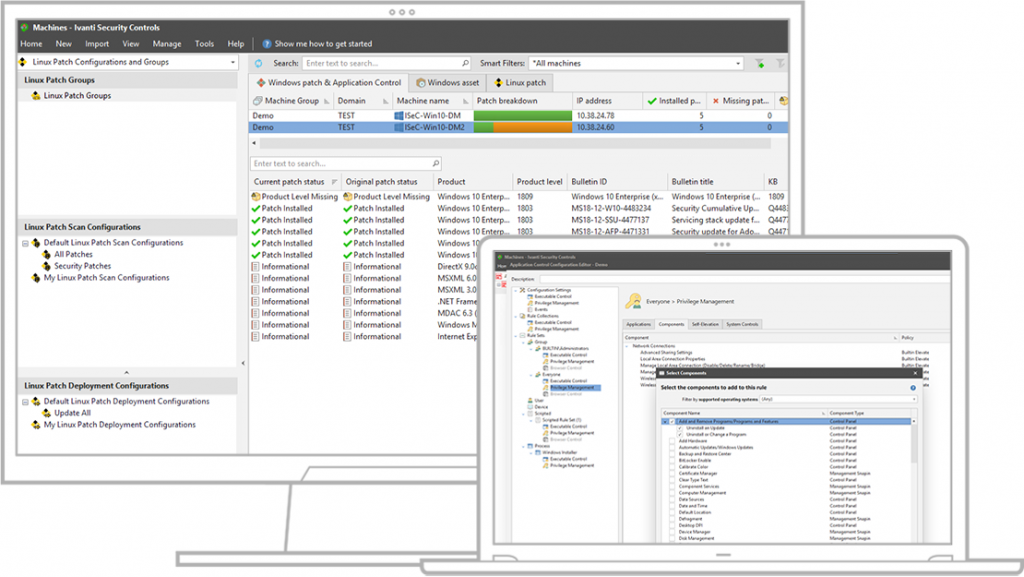Viewport: 1024px width, 577px height.
Task: Click the green check icon in Installed column header
Action: coord(652,101)
